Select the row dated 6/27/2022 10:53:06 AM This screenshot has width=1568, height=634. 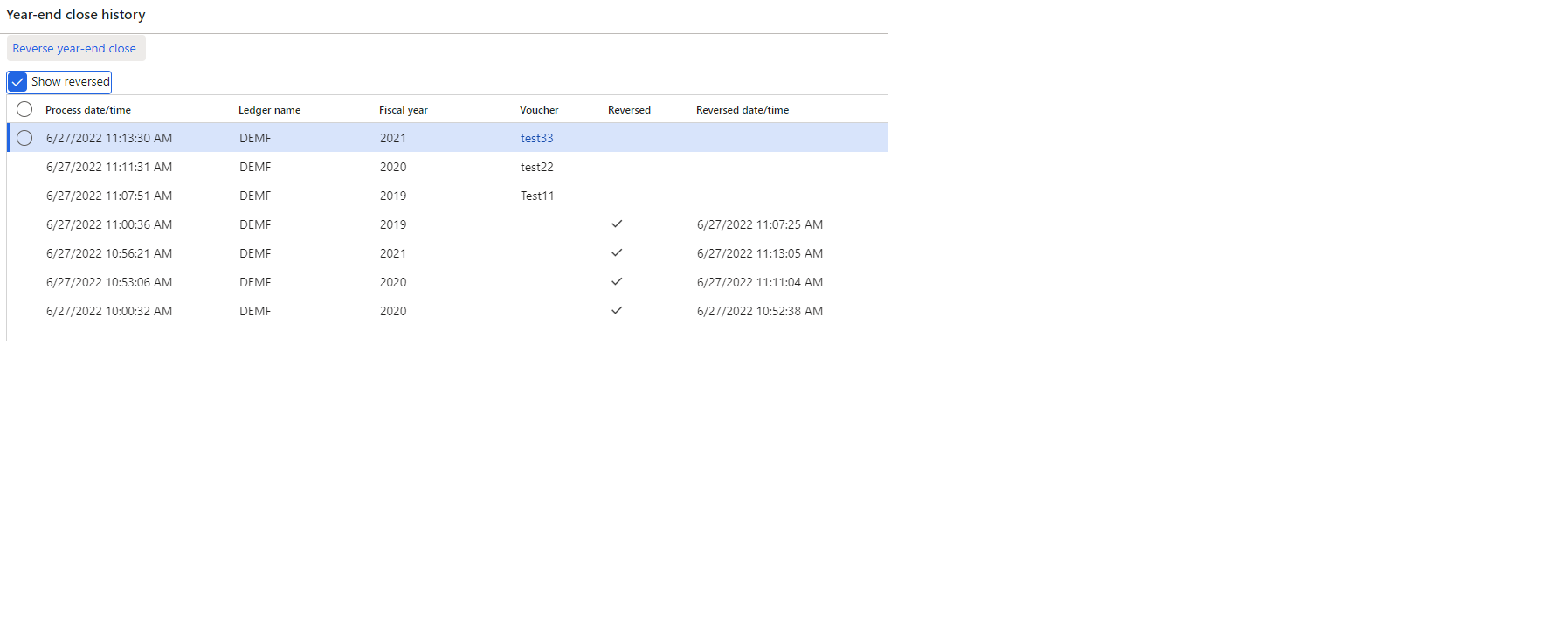tap(447, 282)
